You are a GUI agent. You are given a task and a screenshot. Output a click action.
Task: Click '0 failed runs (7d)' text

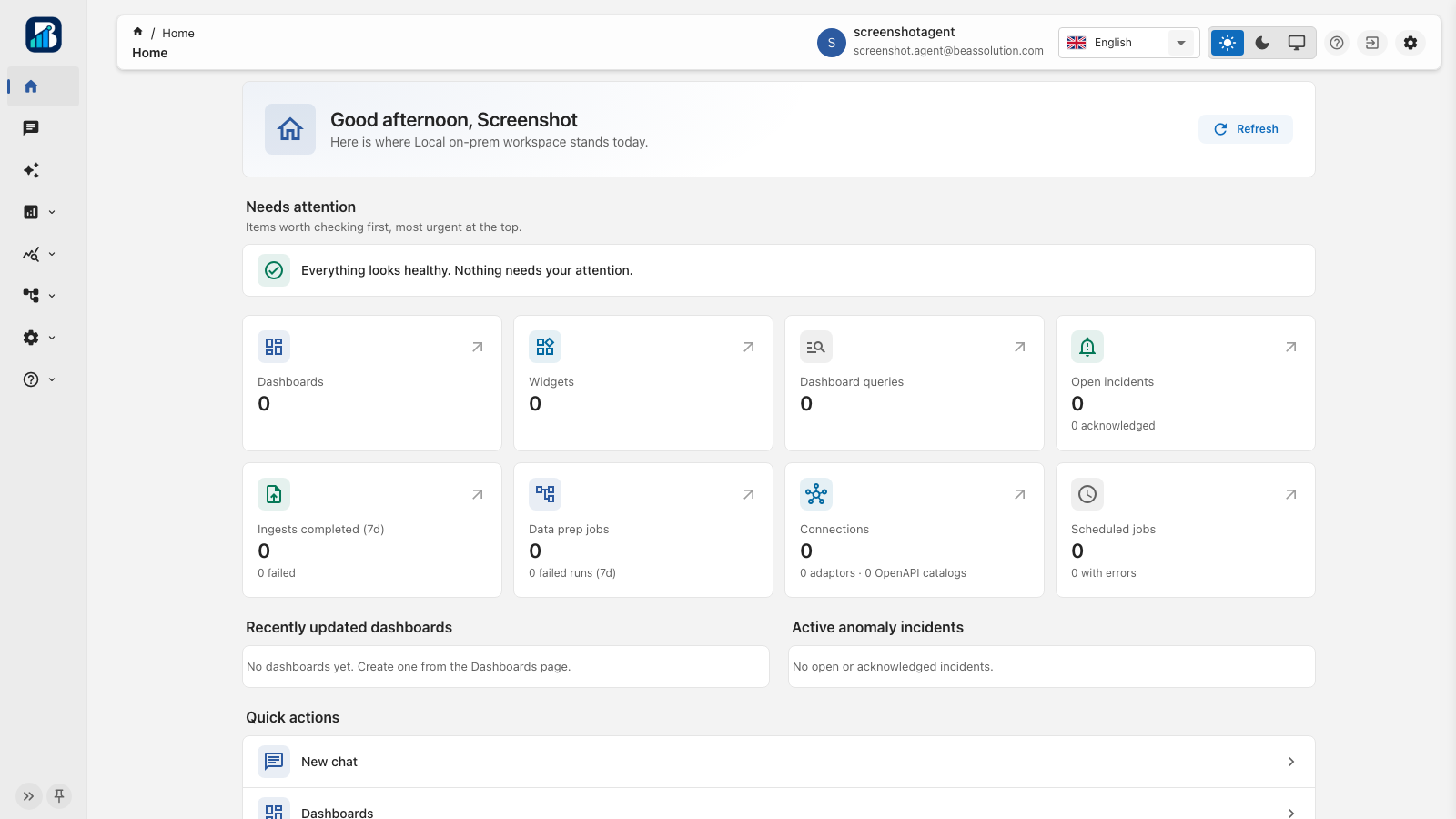tap(572, 573)
